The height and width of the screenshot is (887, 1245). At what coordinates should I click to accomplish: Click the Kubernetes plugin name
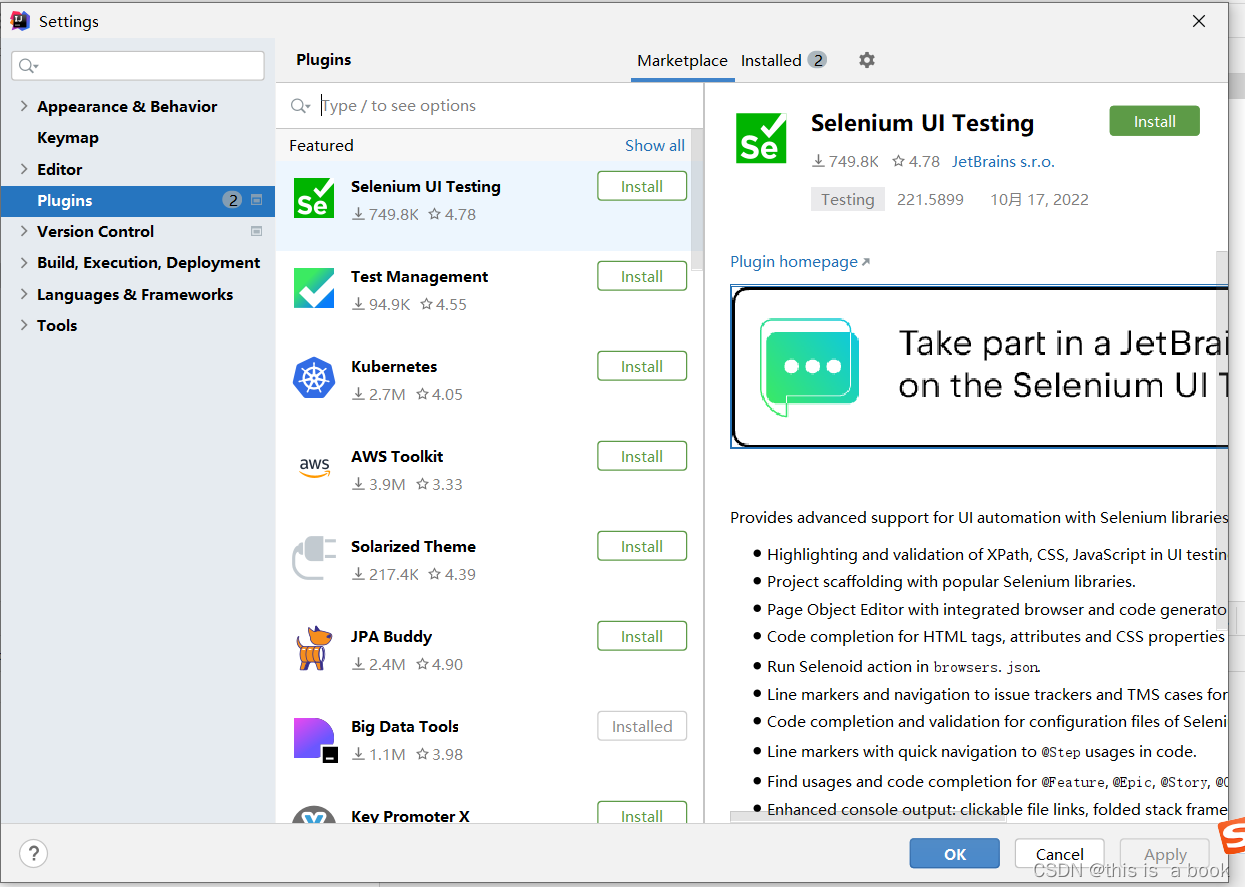click(x=394, y=366)
